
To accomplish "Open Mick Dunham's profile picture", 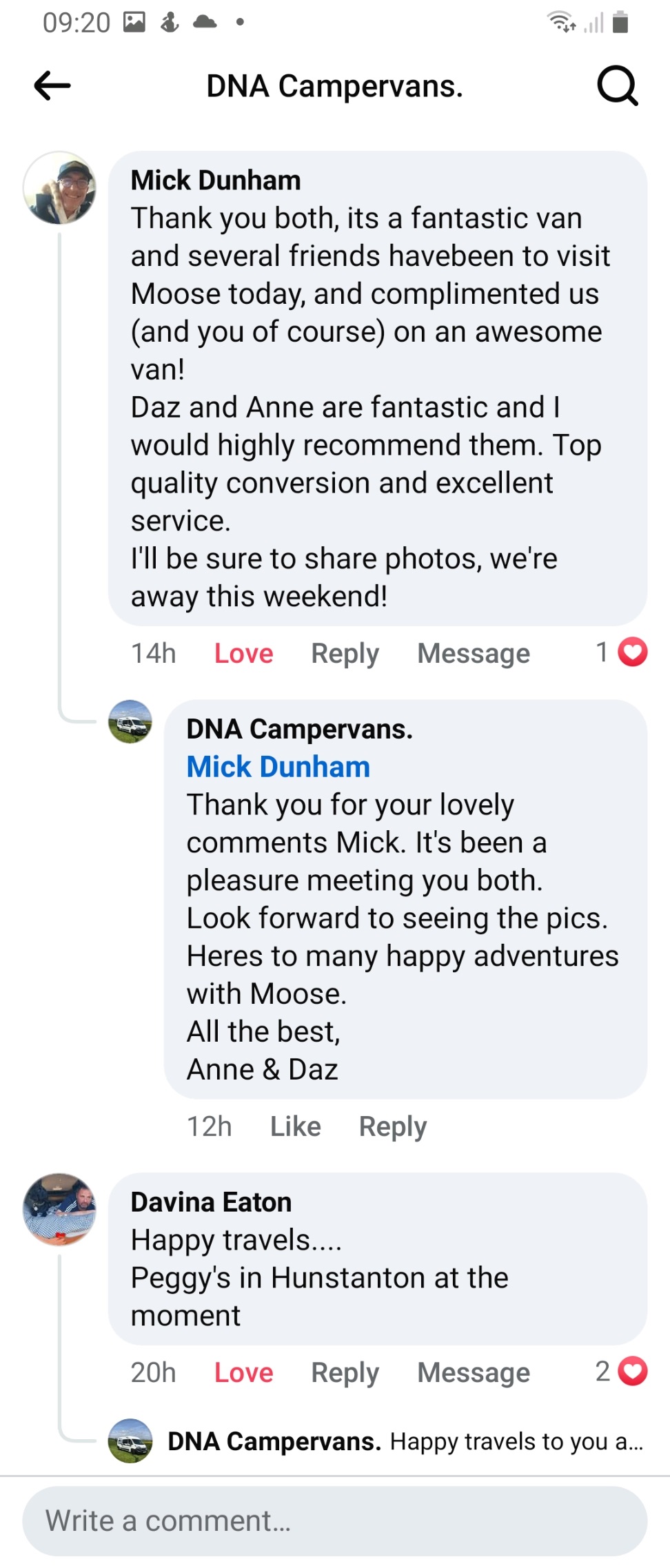I will coord(59,188).
